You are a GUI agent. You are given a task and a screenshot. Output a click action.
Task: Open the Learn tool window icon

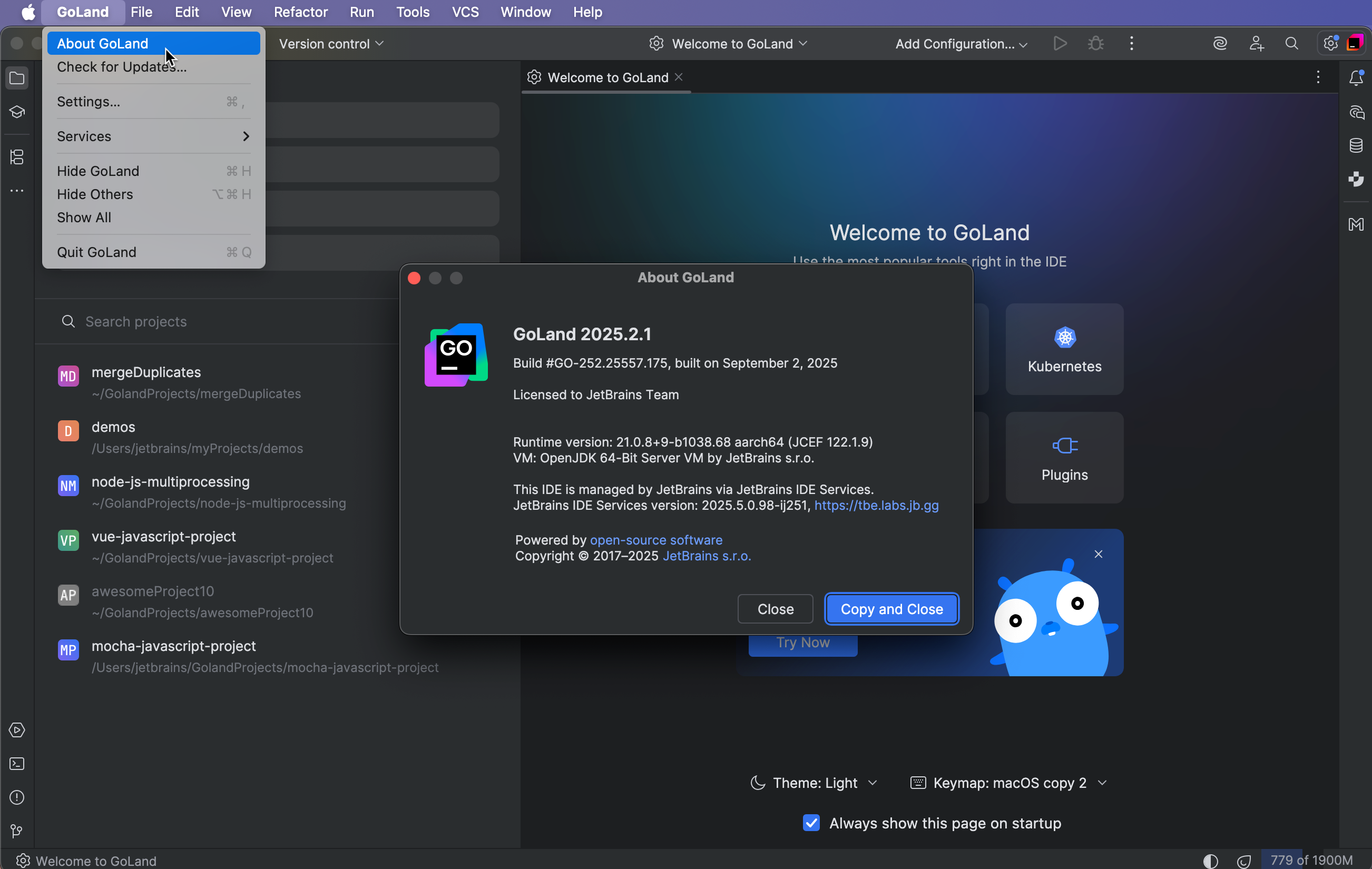pyautogui.click(x=17, y=112)
